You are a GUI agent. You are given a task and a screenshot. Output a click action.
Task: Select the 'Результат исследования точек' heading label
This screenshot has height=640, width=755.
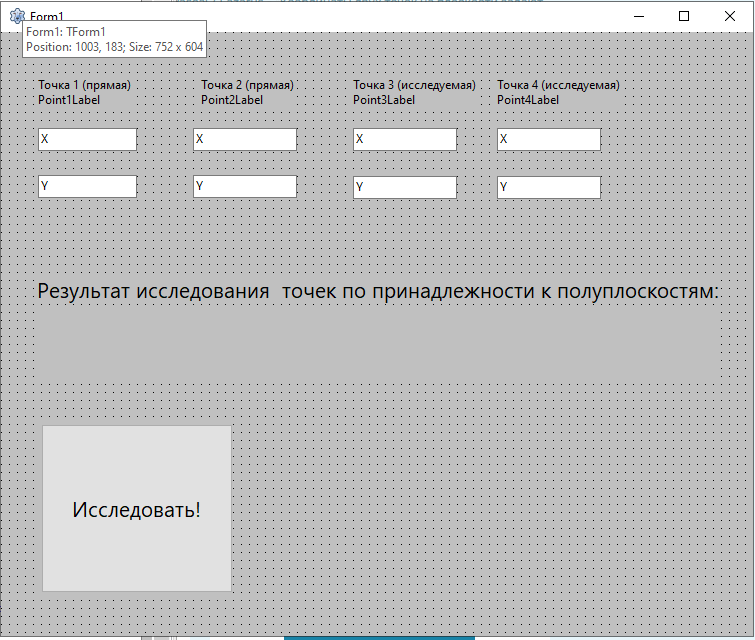[x=378, y=291]
